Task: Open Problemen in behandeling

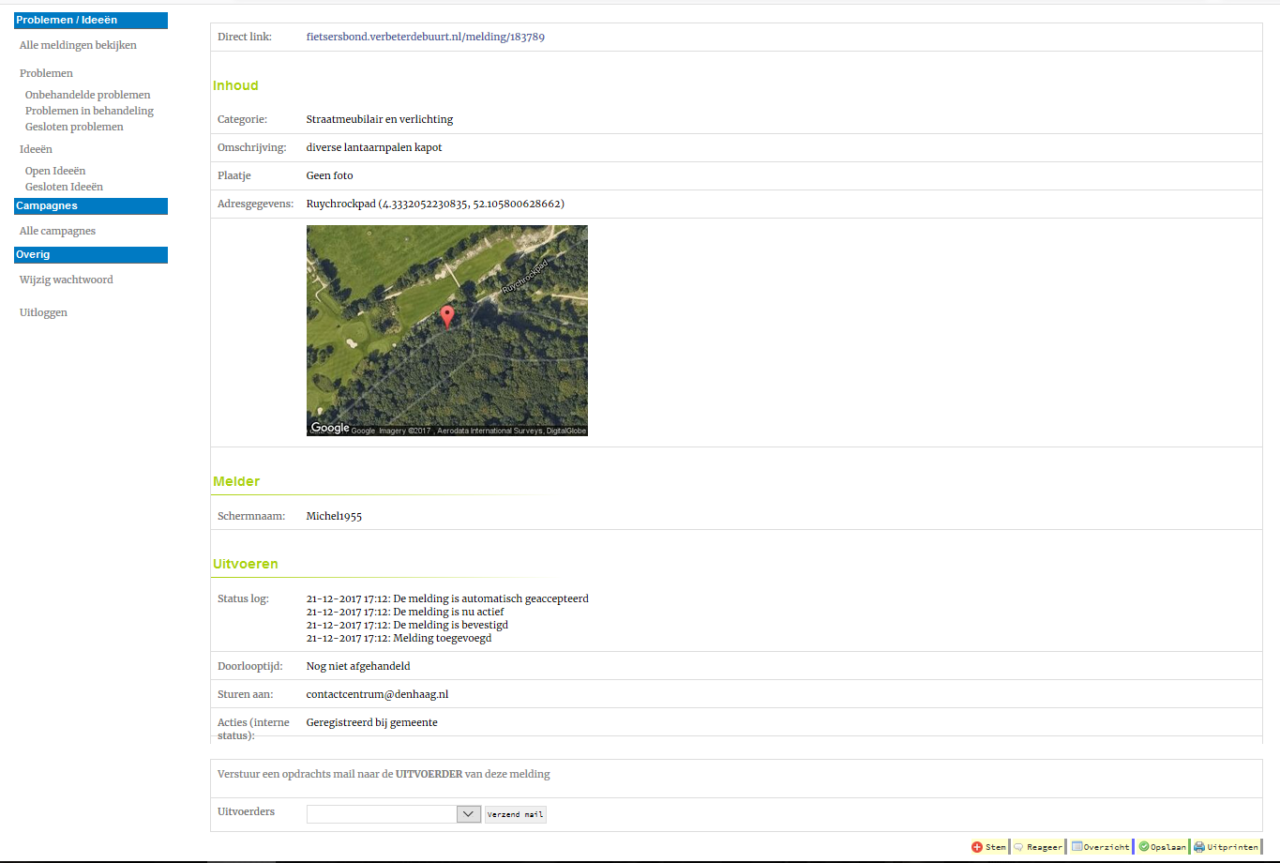Action: (x=89, y=111)
